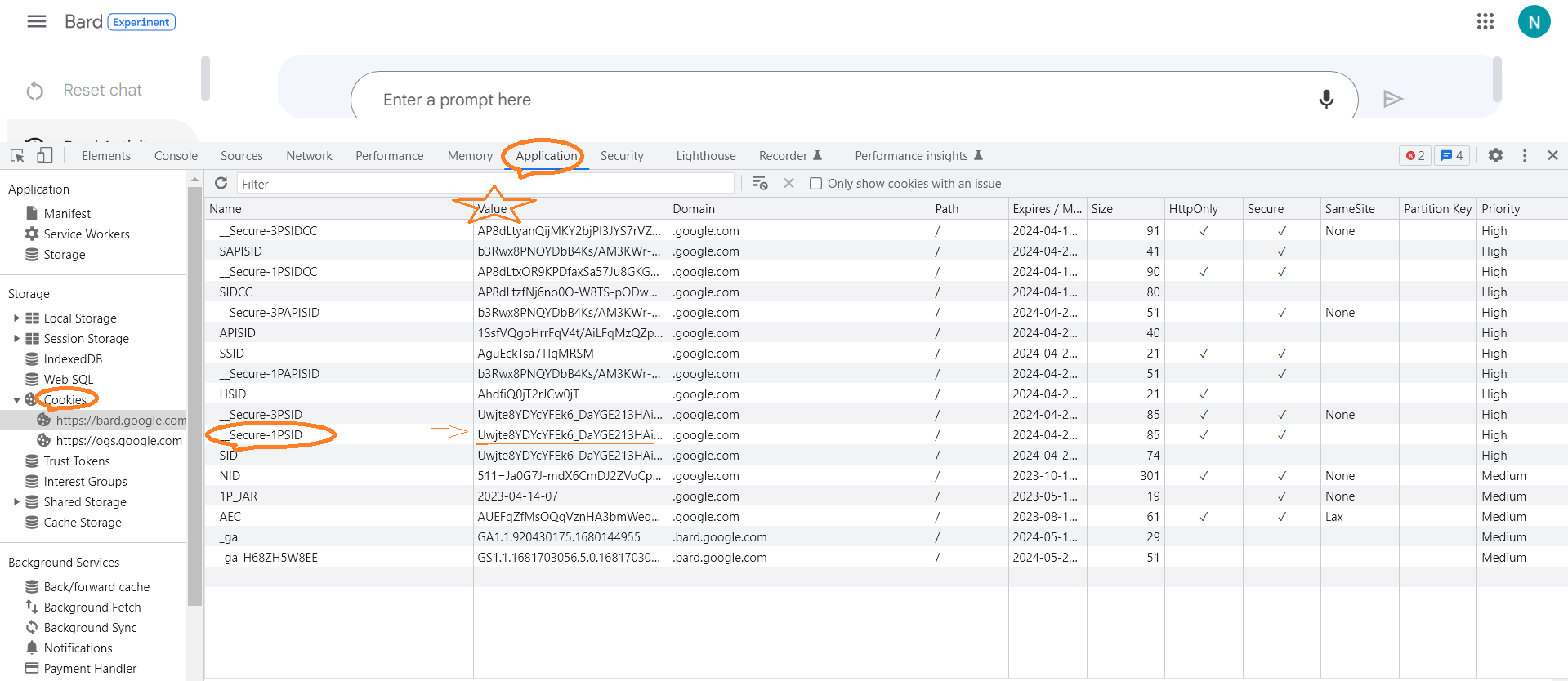Click the blue issues counter badge
The image size is (1568, 681).
point(1452,155)
